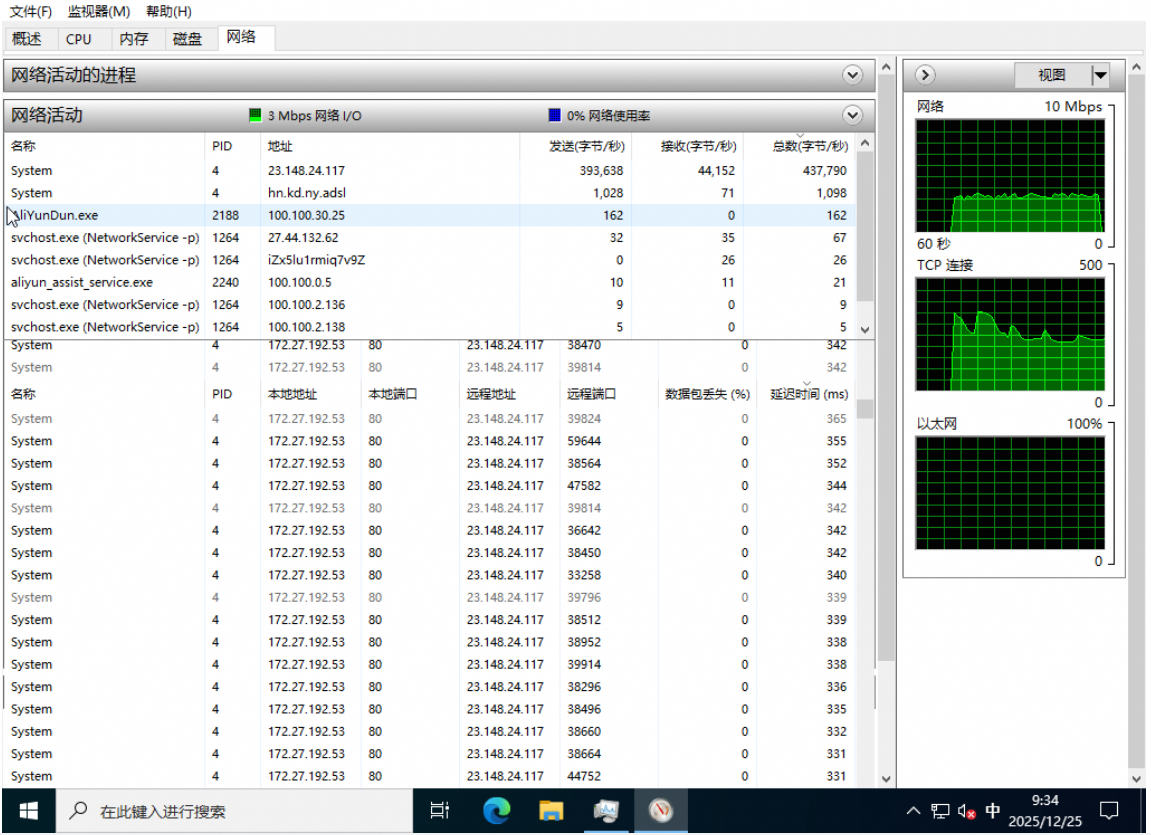Open the Windows Start menu

27,810
